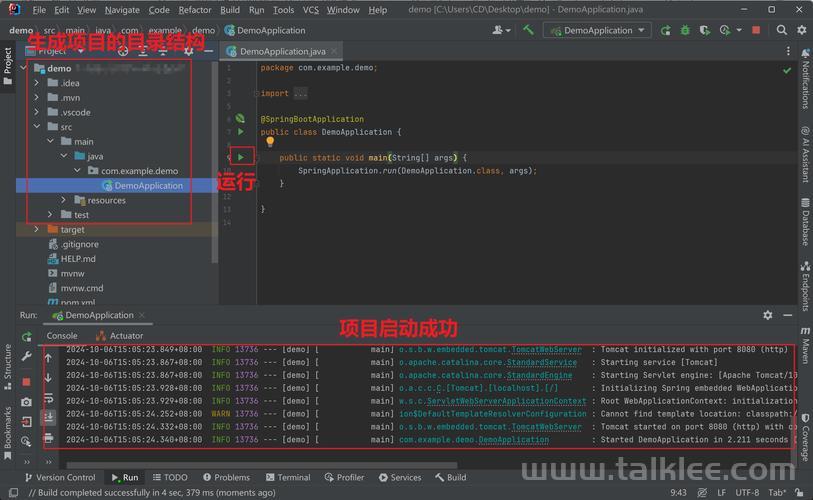Toggle the Maven side panel

pos(805,345)
